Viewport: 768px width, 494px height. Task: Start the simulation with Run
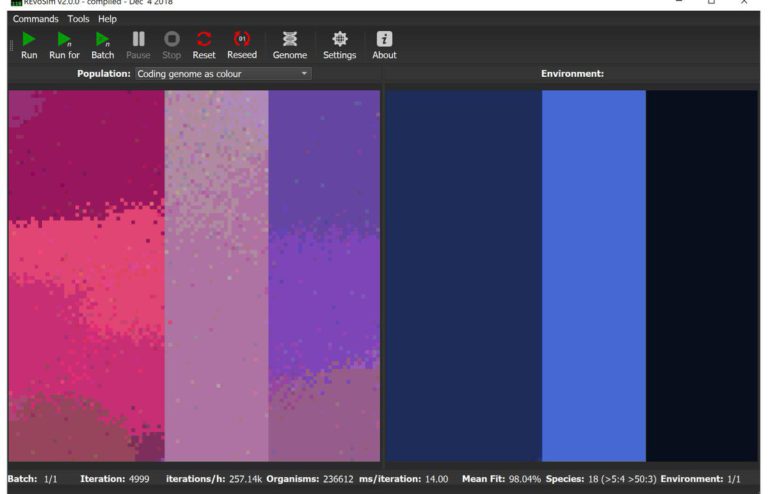click(29, 46)
